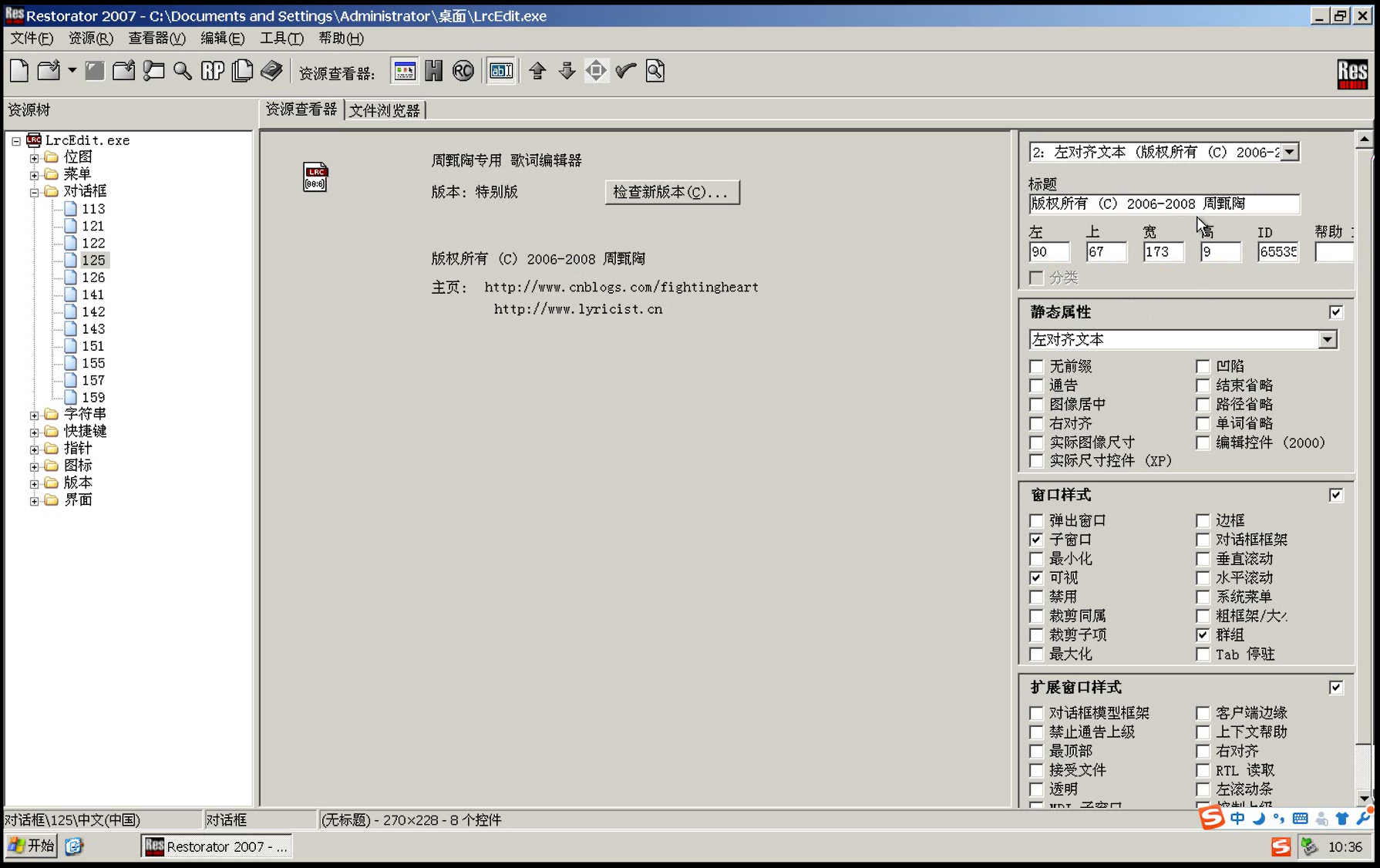Click the eraser toolbar icon
1380x868 pixels.
[271, 71]
